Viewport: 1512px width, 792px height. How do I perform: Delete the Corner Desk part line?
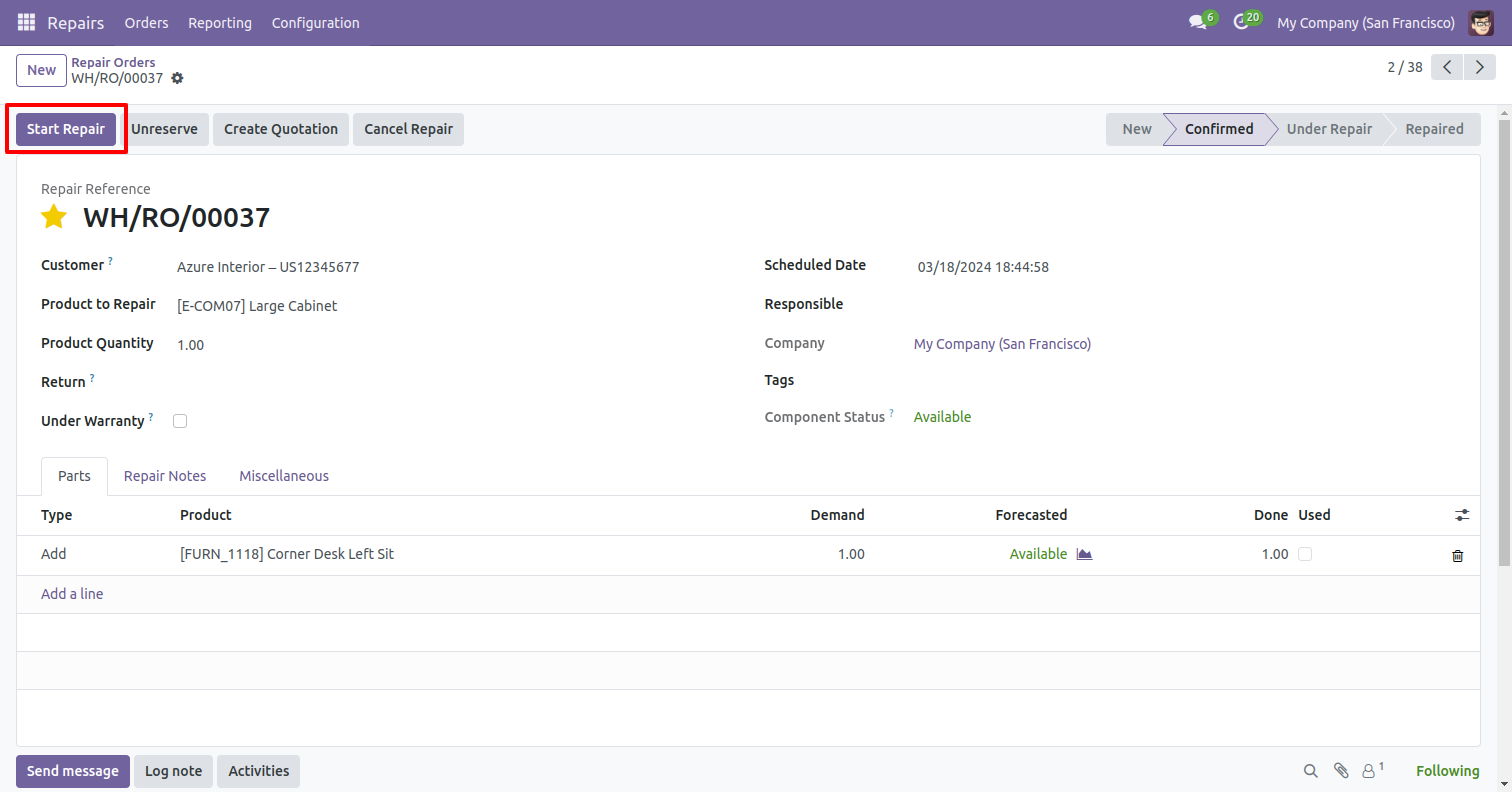pyautogui.click(x=1457, y=555)
